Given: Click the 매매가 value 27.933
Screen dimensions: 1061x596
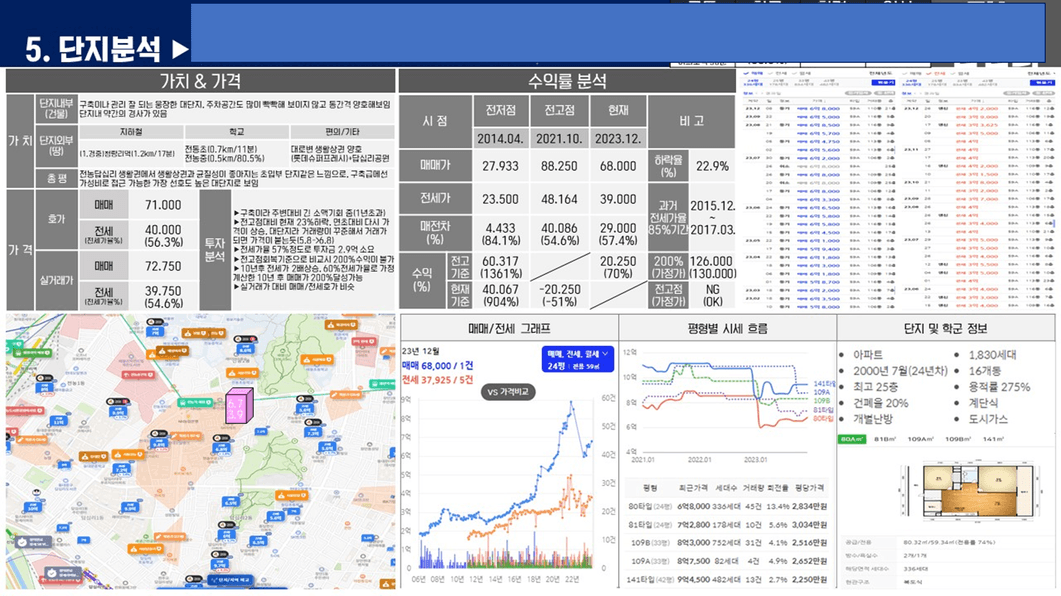Looking at the screenshot, I should click(500, 166).
